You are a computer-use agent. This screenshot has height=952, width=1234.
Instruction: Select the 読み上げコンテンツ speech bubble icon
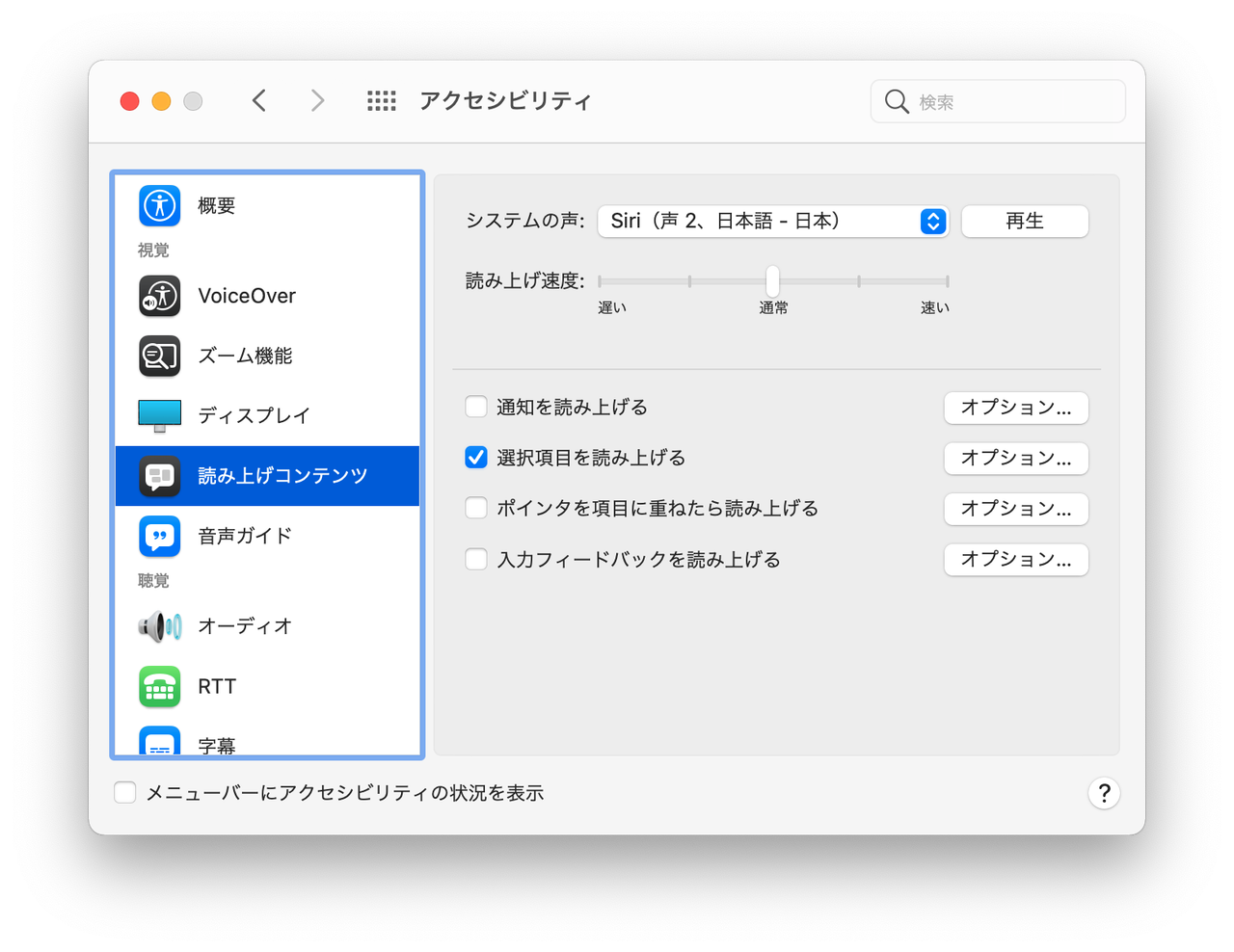[x=159, y=475]
